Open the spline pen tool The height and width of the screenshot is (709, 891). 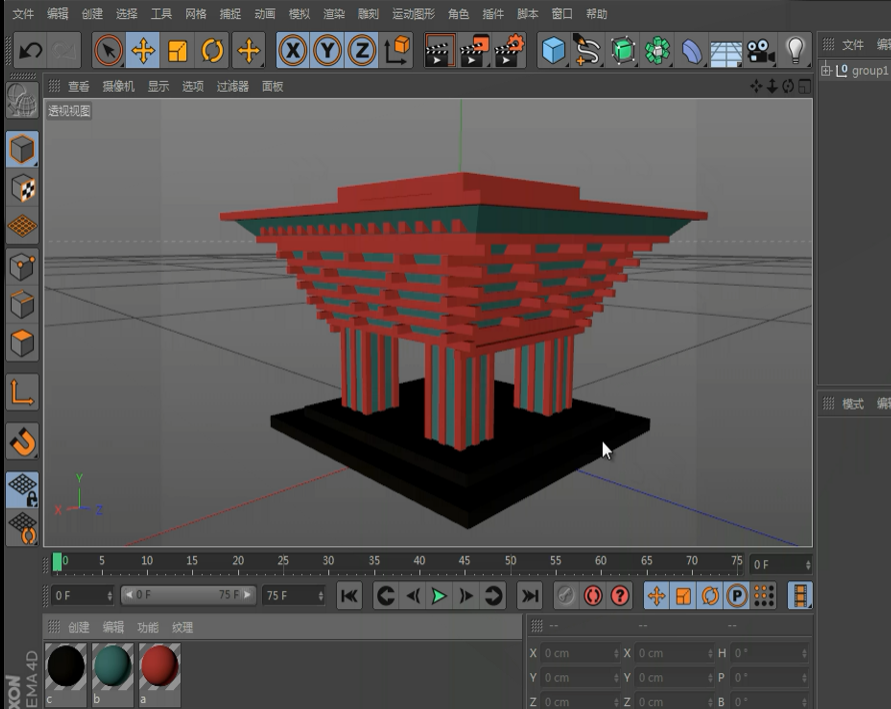coord(588,51)
